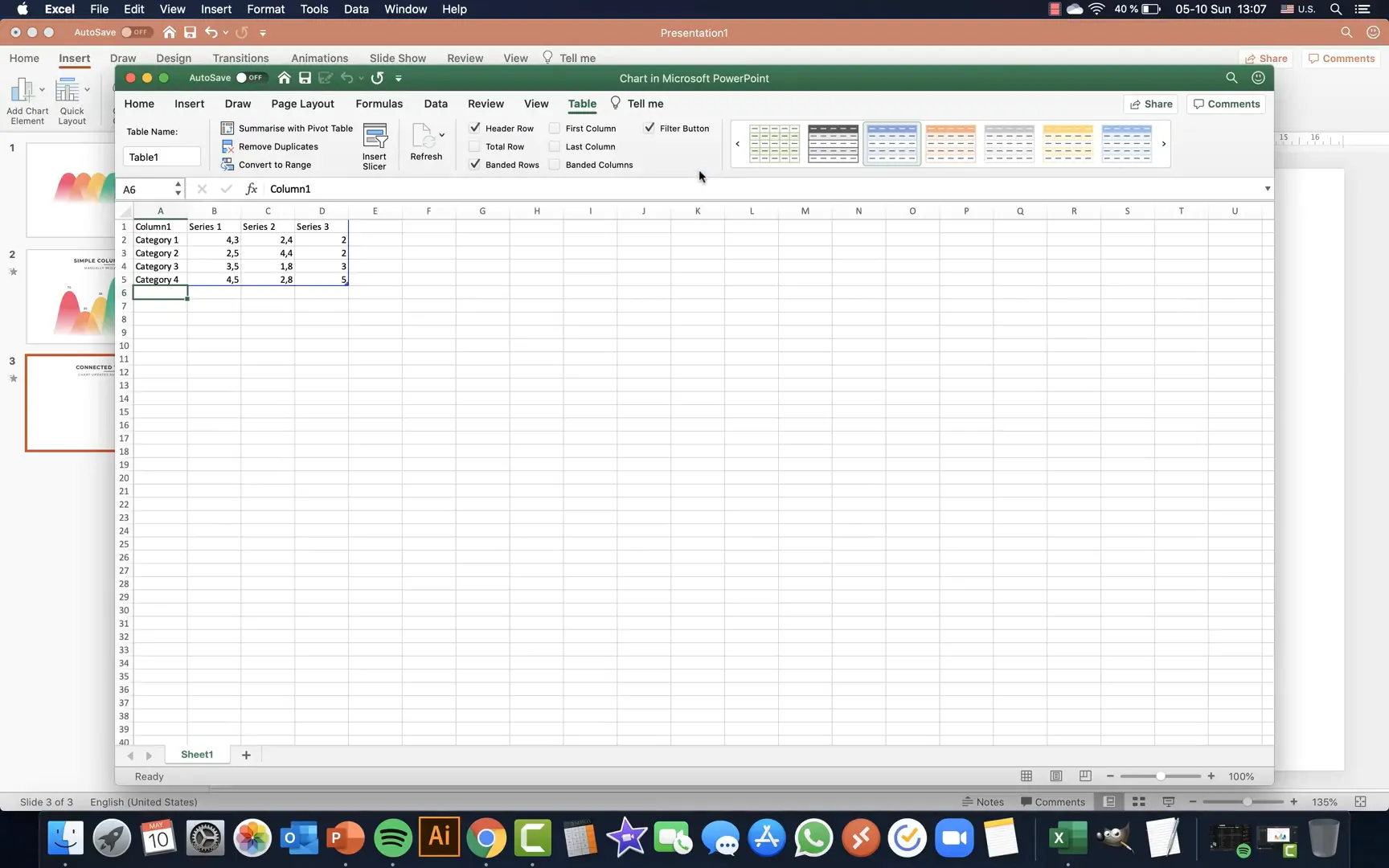This screenshot has width=1389, height=868.
Task: Click search magnifier in Excel window
Action: [x=1231, y=78]
